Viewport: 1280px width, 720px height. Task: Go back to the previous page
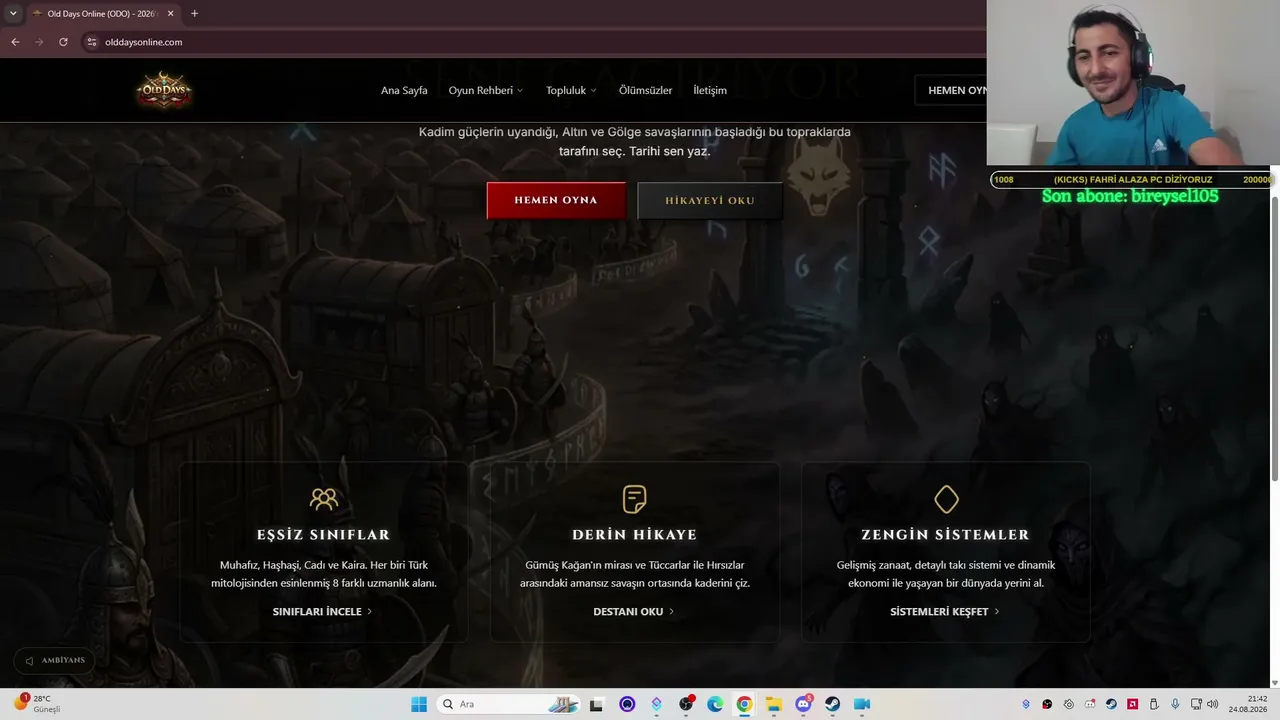click(15, 42)
